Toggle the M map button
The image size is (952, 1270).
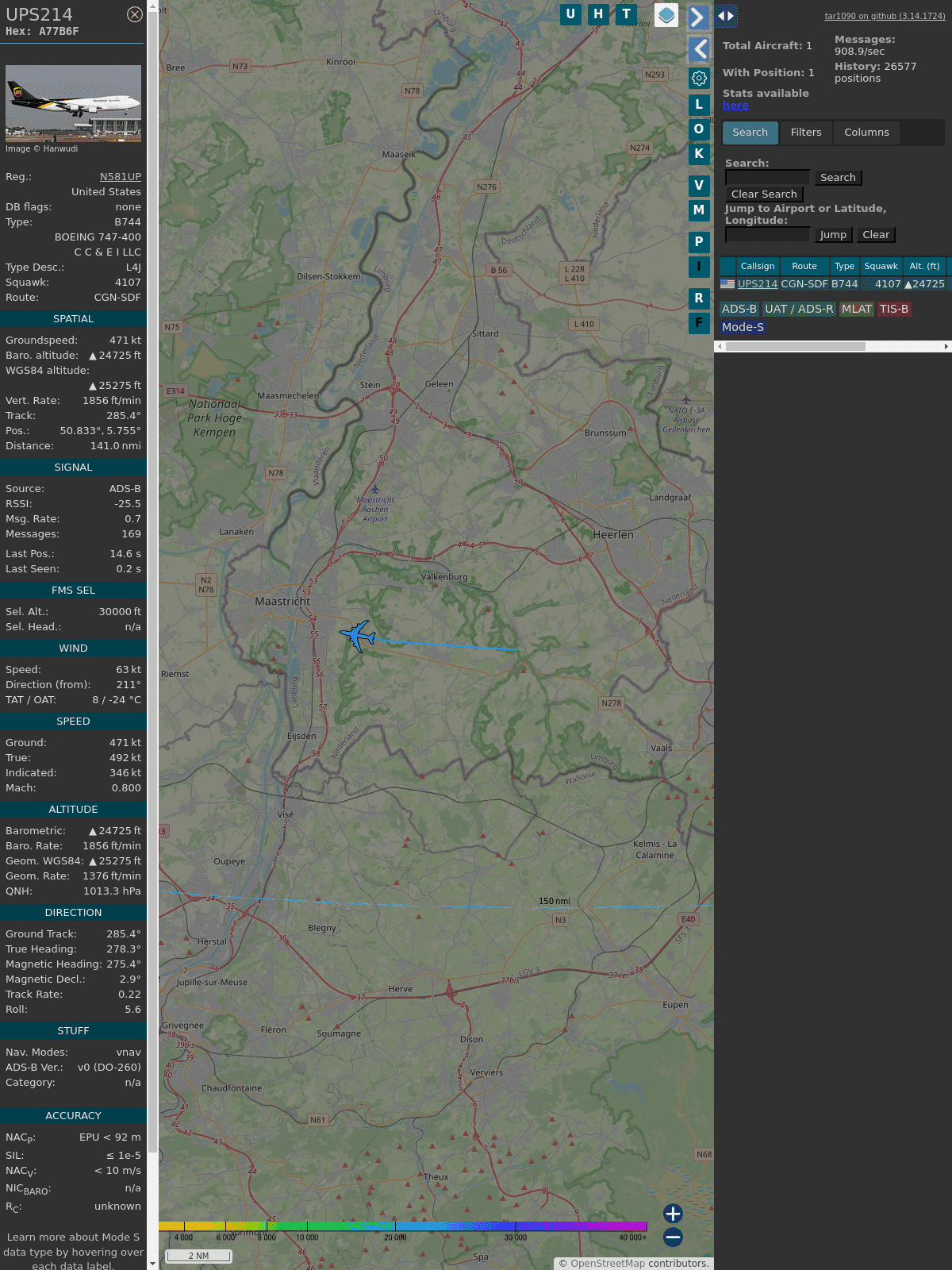click(x=699, y=210)
